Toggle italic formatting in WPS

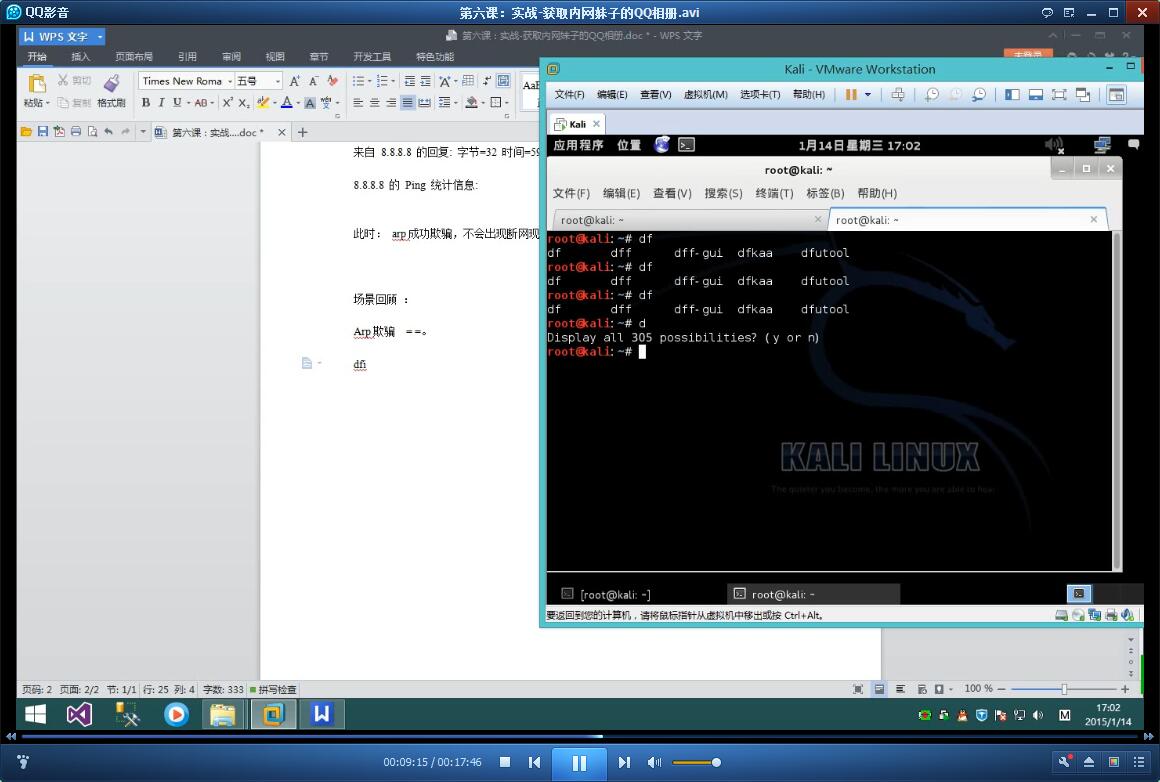pyautogui.click(x=161, y=103)
